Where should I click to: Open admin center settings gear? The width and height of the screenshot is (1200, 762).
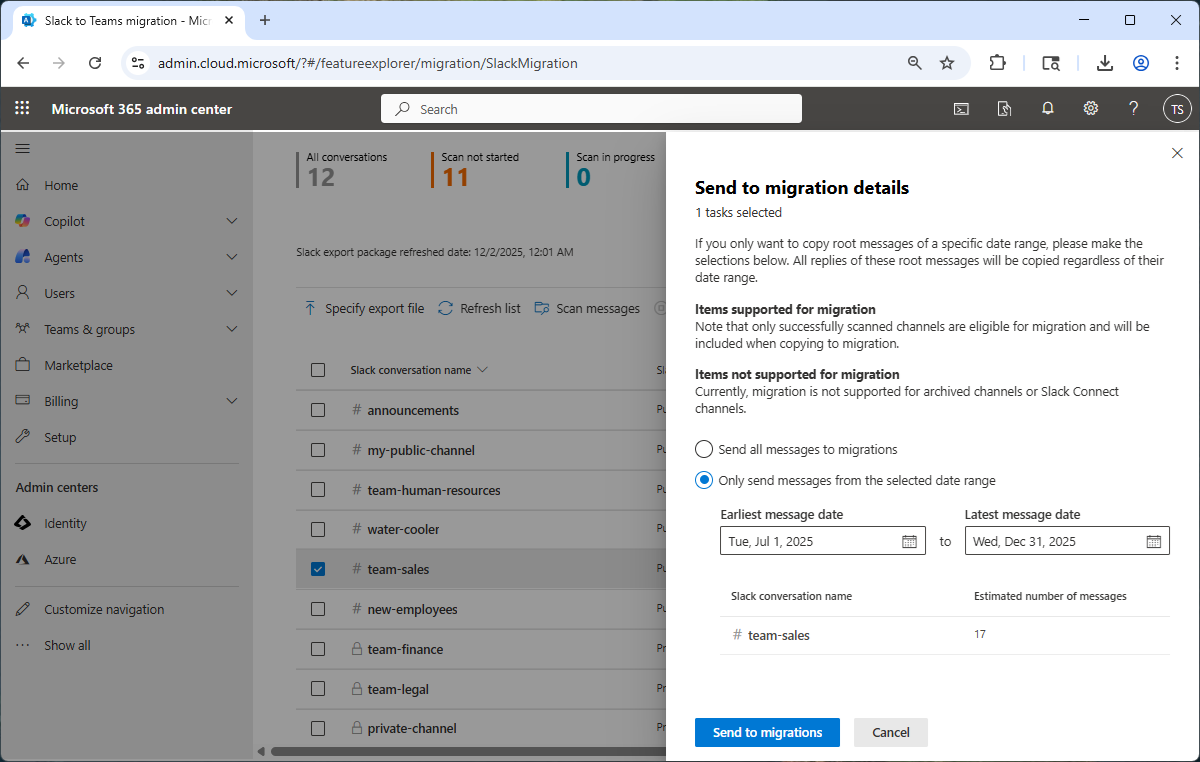click(x=1090, y=108)
